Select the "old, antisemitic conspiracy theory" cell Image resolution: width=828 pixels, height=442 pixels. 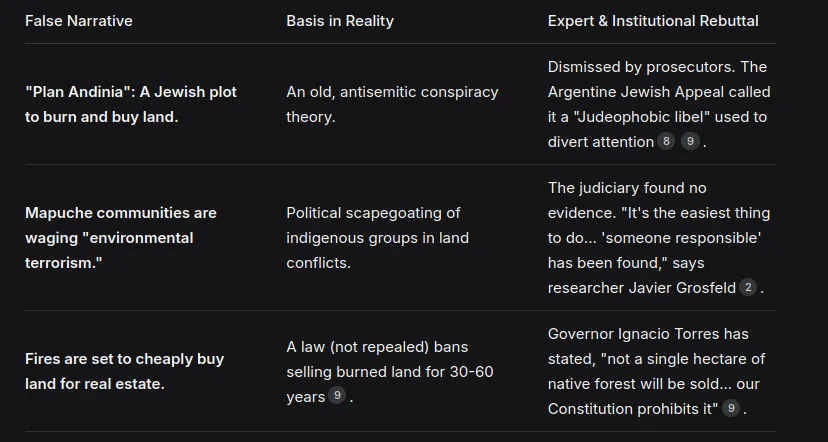pos(392,104)
